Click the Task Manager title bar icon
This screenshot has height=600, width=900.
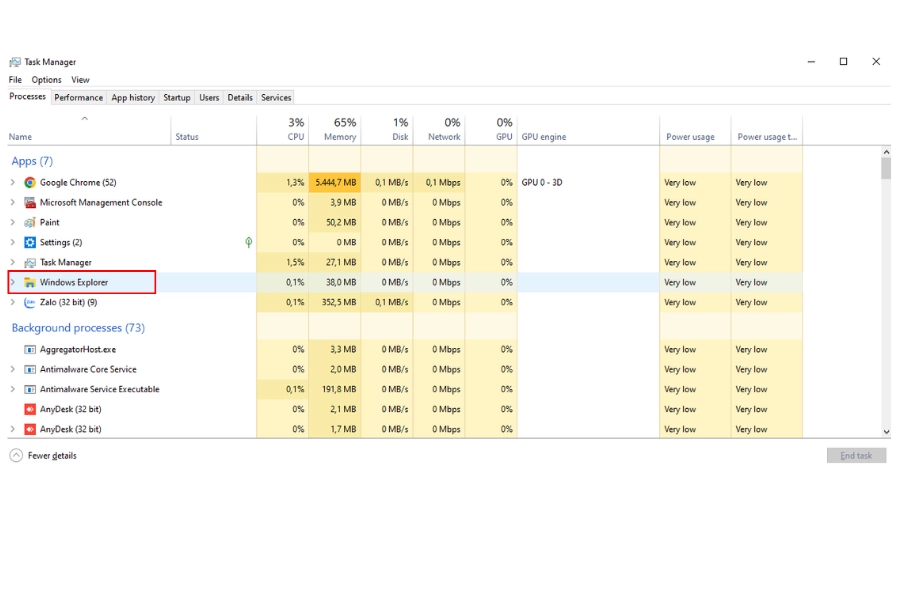click(x=15, y=62)
